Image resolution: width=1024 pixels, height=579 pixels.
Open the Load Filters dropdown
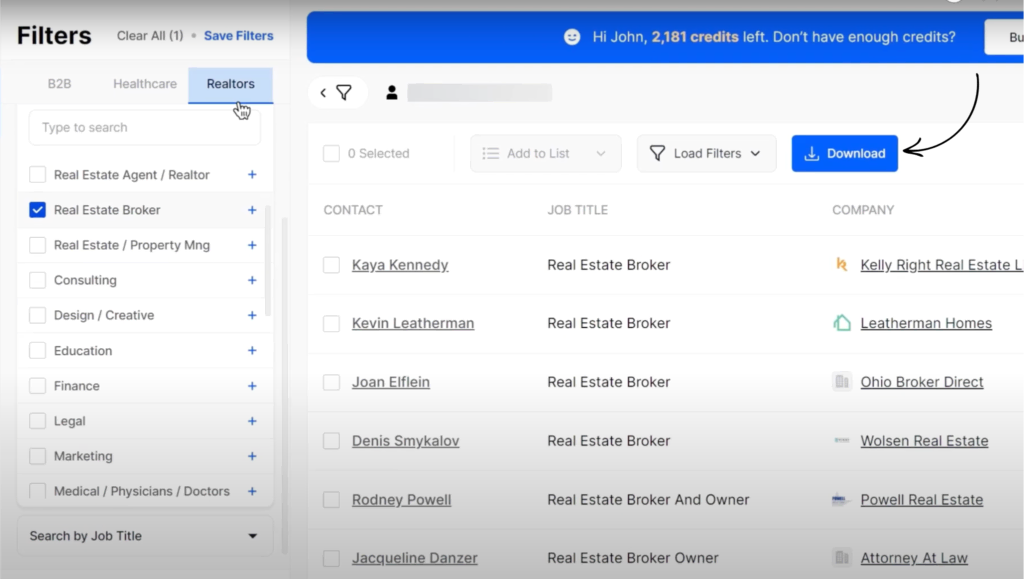(706, 154)
